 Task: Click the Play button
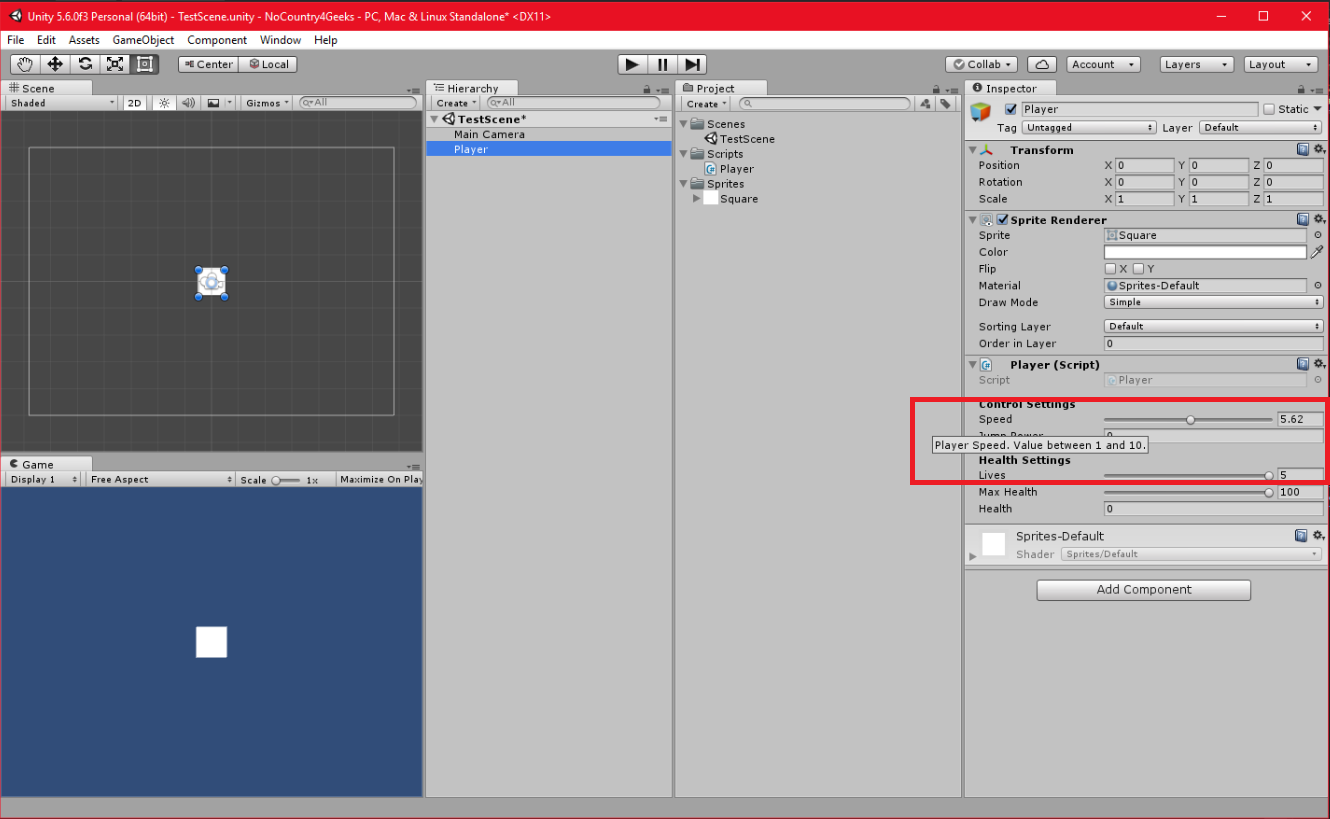pyautogui.click(x=632, y=64)
